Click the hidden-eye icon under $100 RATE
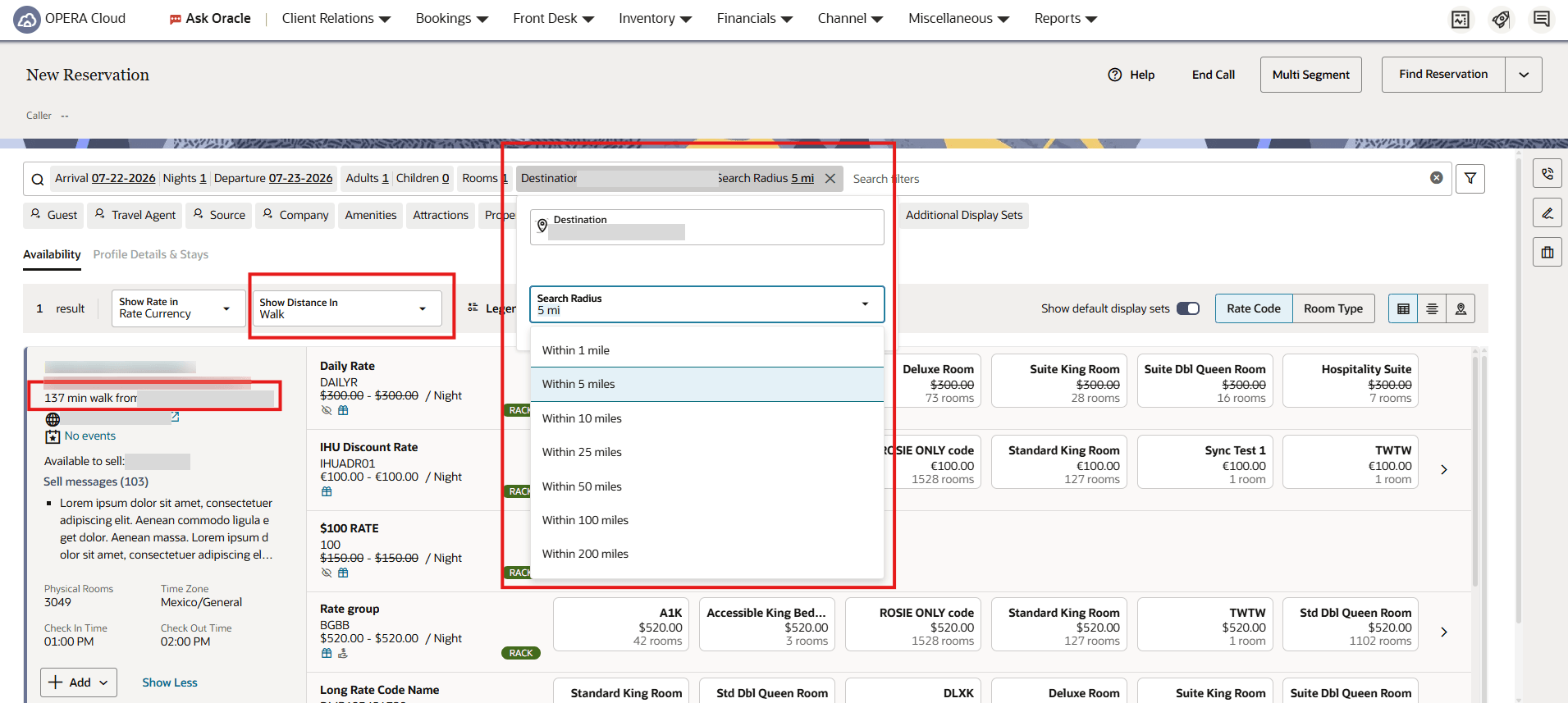The height and width of the screenshot is (703, 1568). point(327,573)
